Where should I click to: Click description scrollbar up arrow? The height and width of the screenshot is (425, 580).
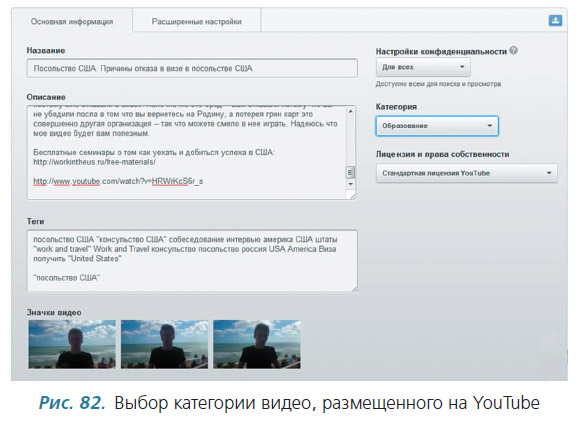click(x=350, y=111)
